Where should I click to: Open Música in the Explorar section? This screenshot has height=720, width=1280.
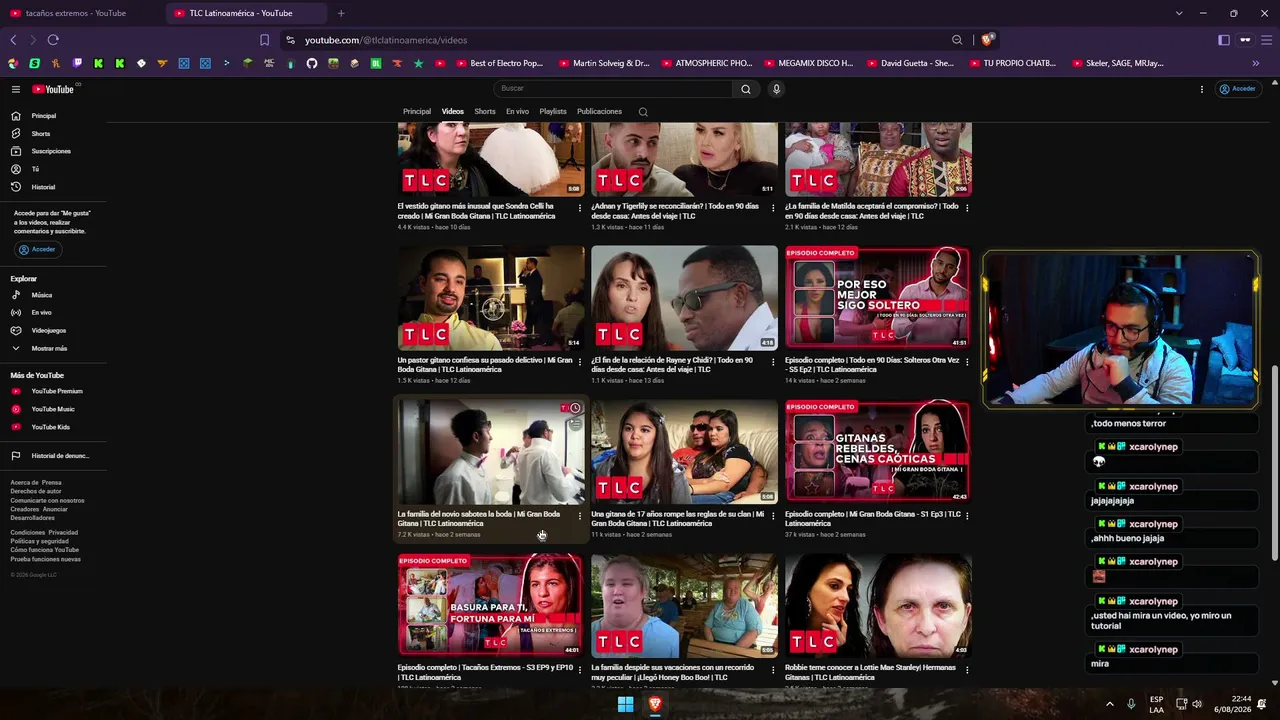[41, 295]
